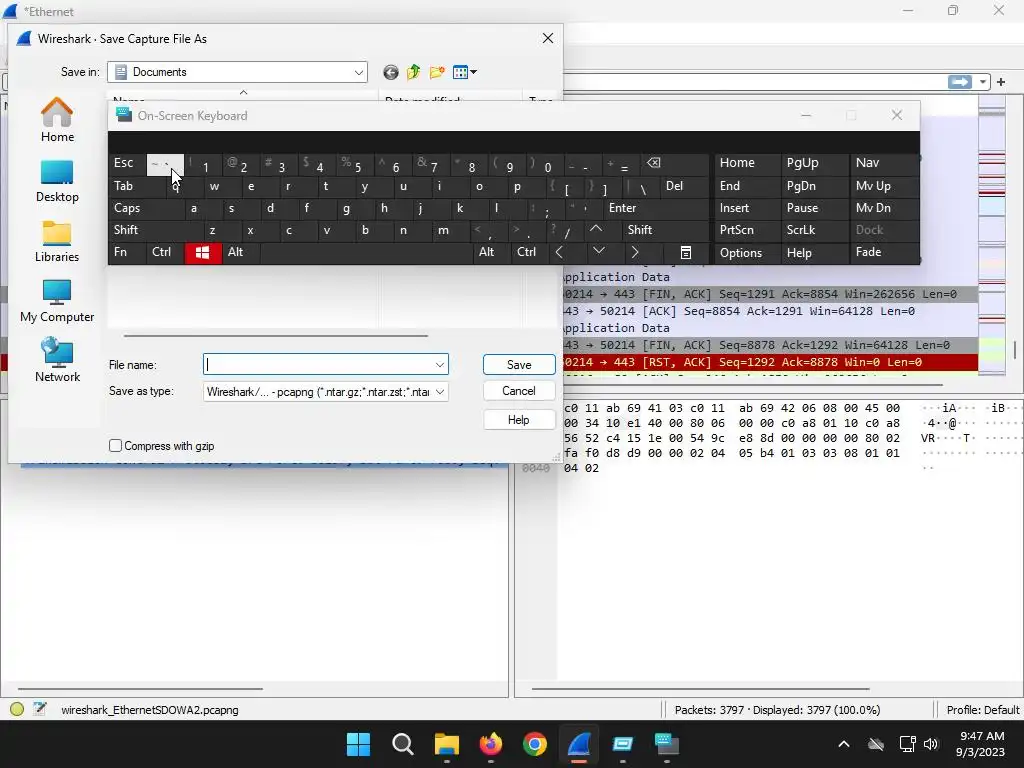
Task: Switch to Wireshark in the taskbar
Action: point(579,744)
